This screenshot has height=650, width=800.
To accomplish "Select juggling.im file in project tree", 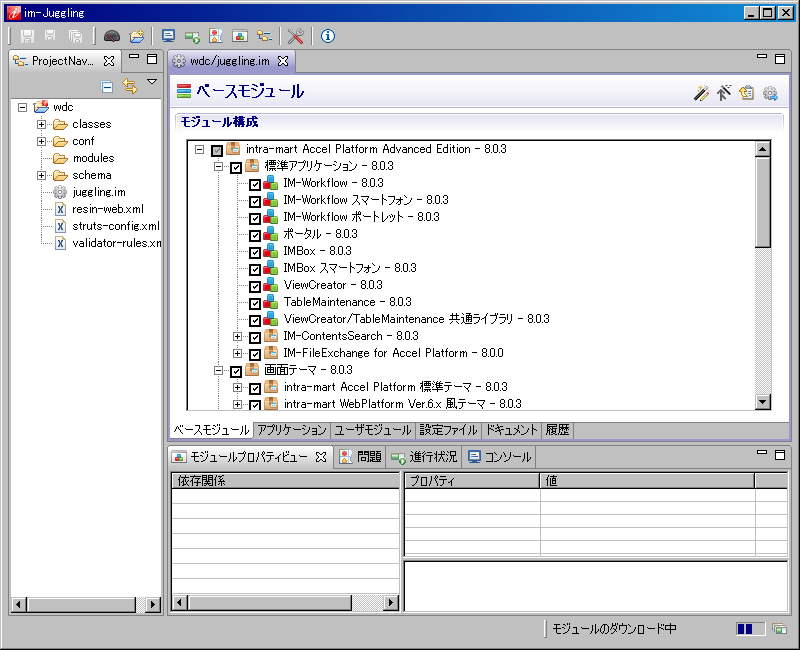I will pyautogui.click(x=99, y=192).
